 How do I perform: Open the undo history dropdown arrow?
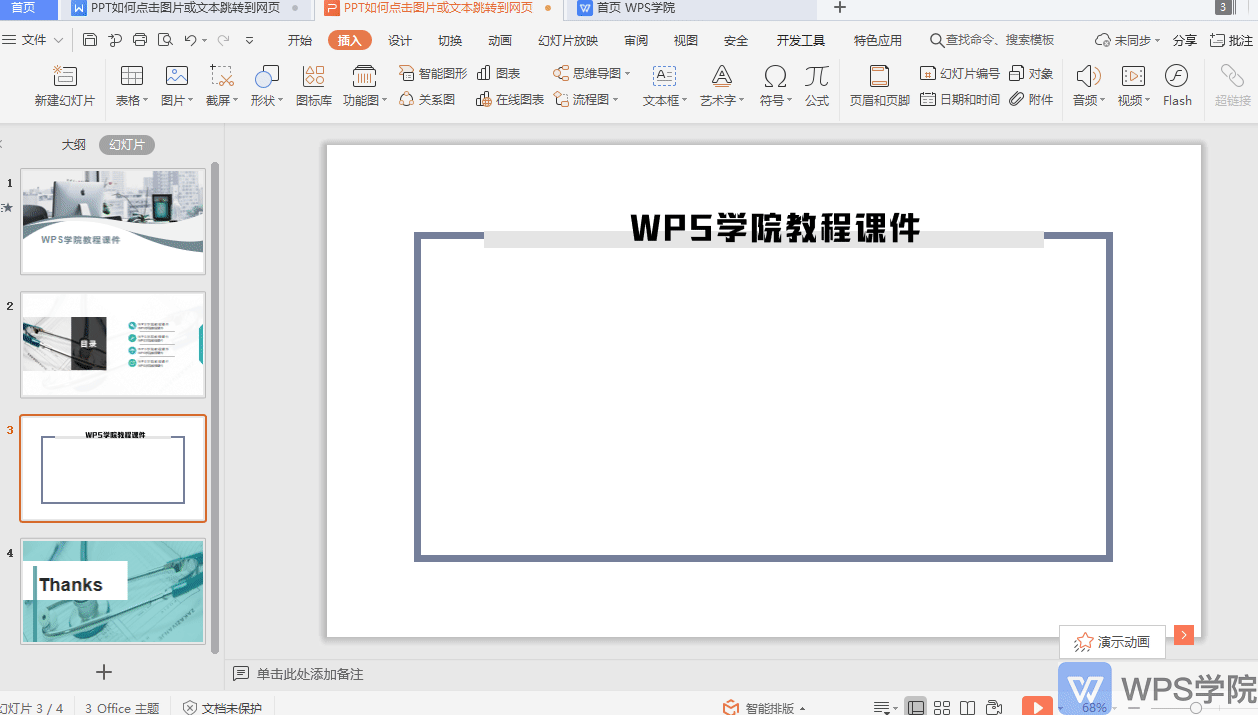point(205,40)
